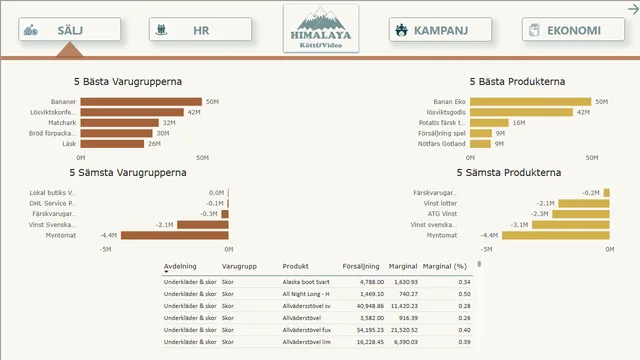Select the Bananer bar in best groups

pos(141,102)
